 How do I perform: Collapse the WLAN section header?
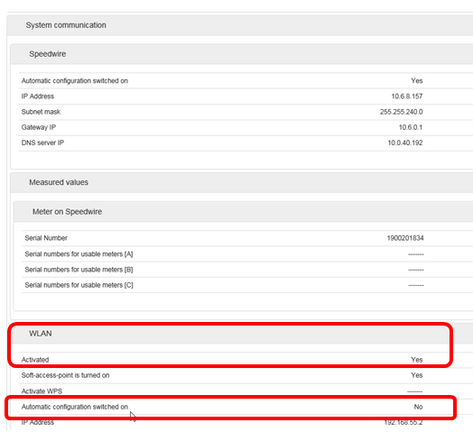pos(241,334)
